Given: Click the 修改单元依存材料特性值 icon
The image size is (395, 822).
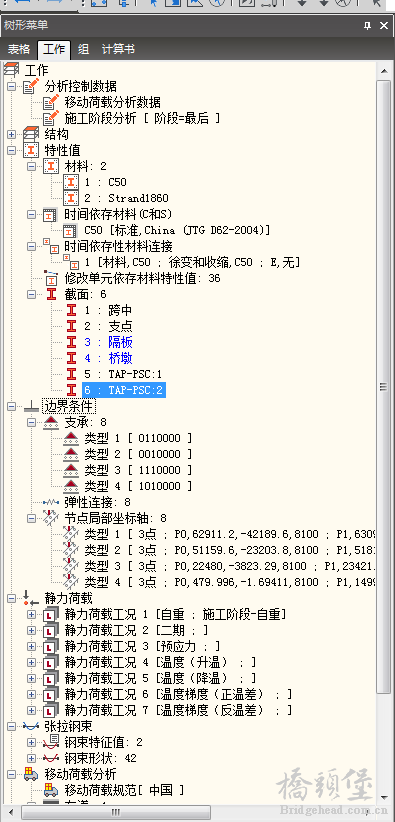Looking at the screenshot, I should 51,278.
